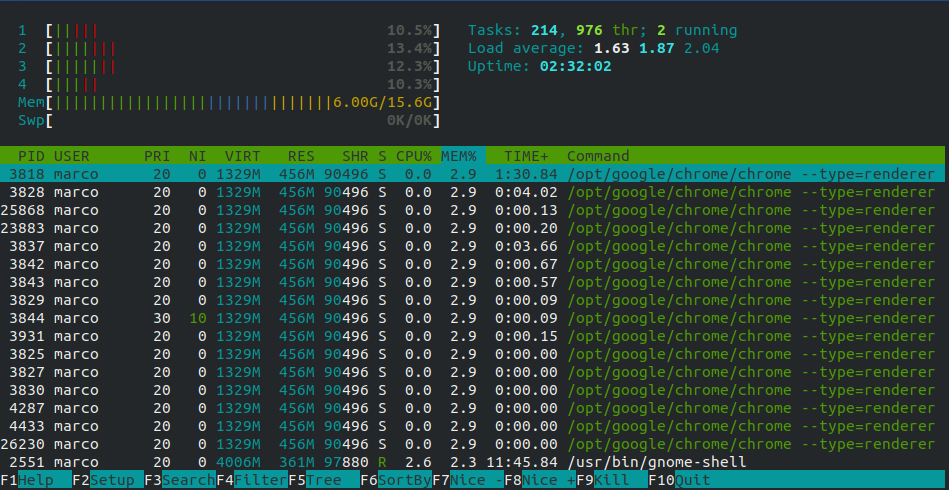This screenshot has height=490, width=949.
Task: Select process row with PID 4287
Action: coord(472,408)
